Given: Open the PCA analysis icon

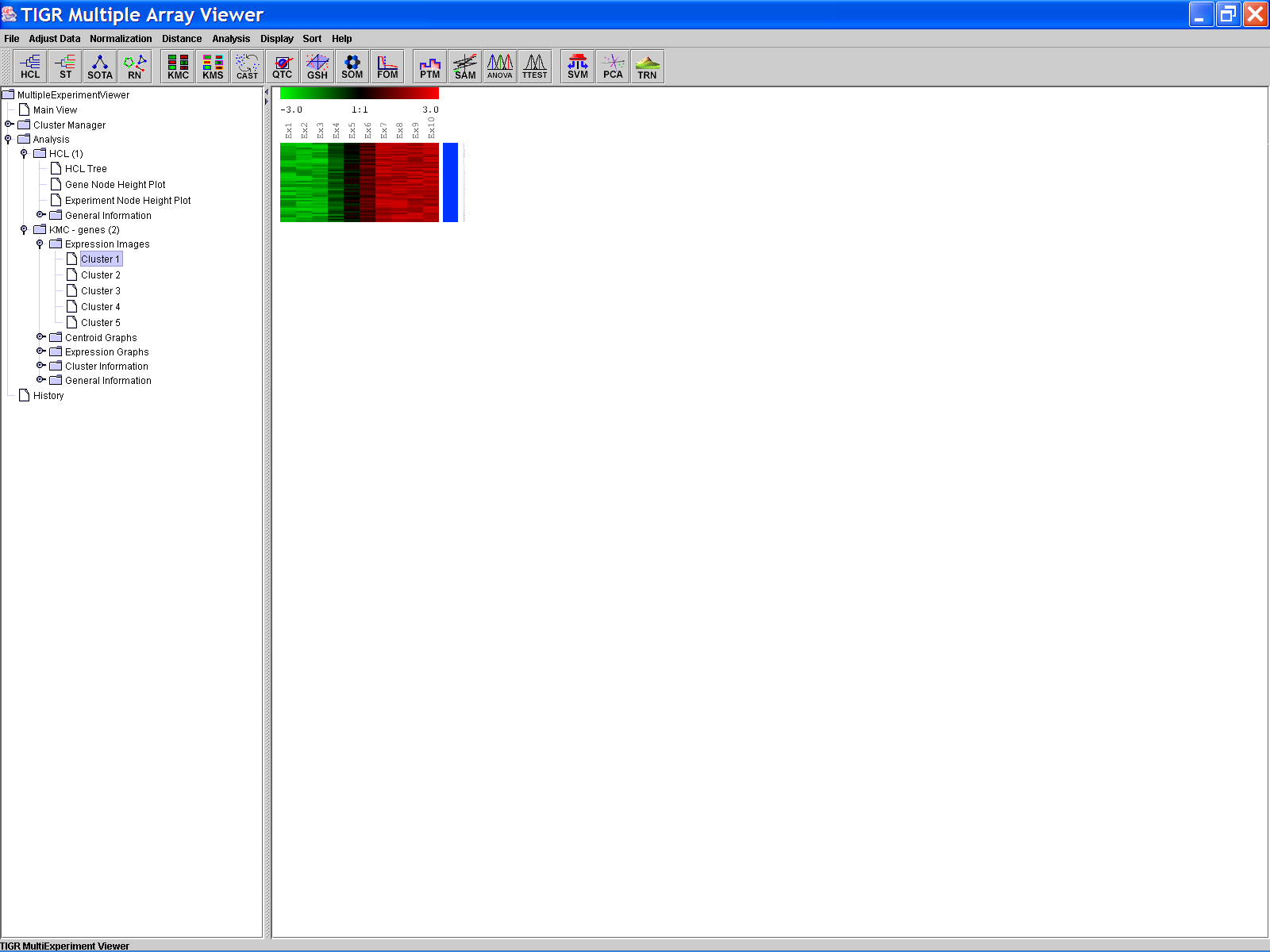Looking at the screenshot, I should tap(613, 67).
